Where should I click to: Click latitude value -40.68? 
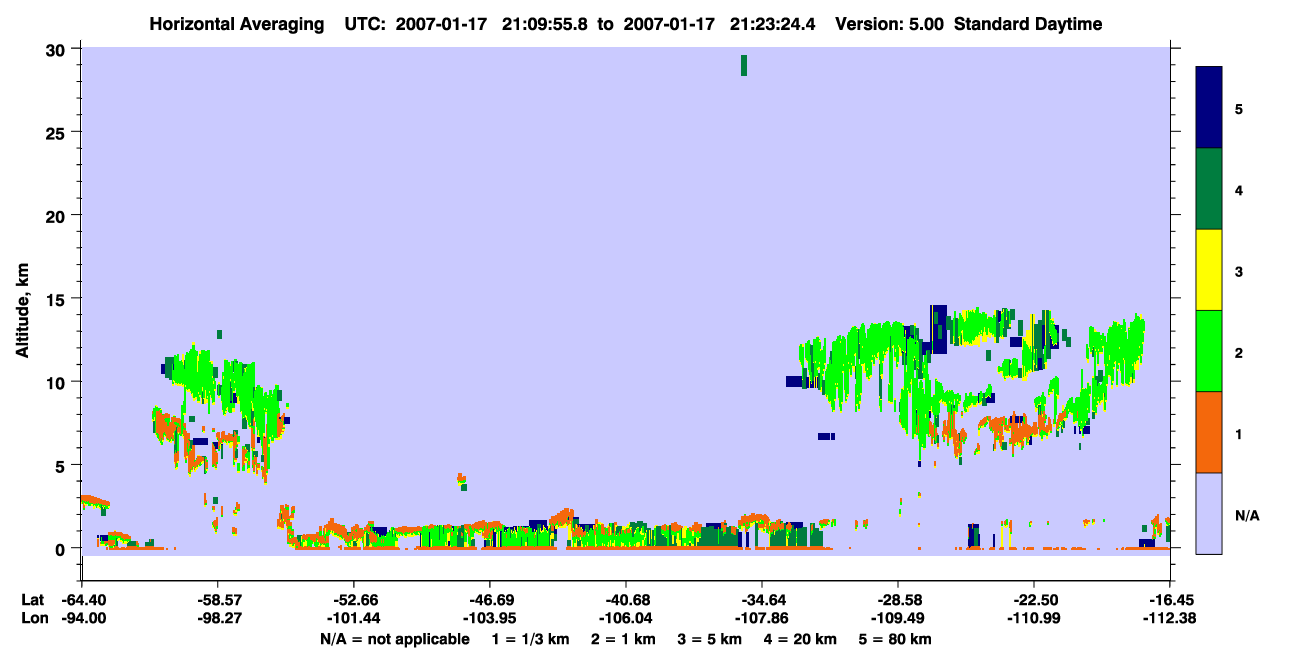[625, 599]
